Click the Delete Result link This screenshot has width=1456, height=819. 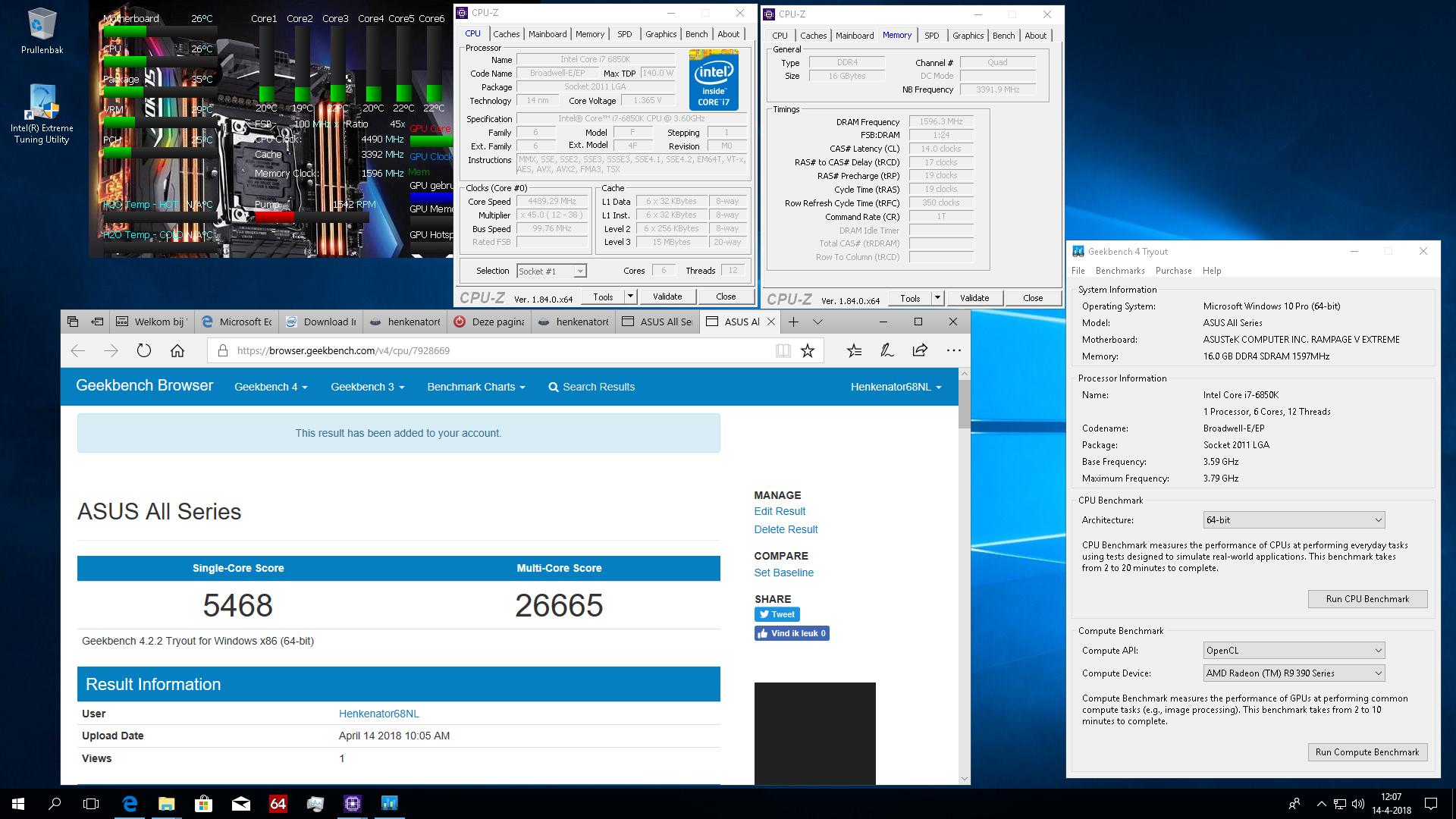[786, 529]
